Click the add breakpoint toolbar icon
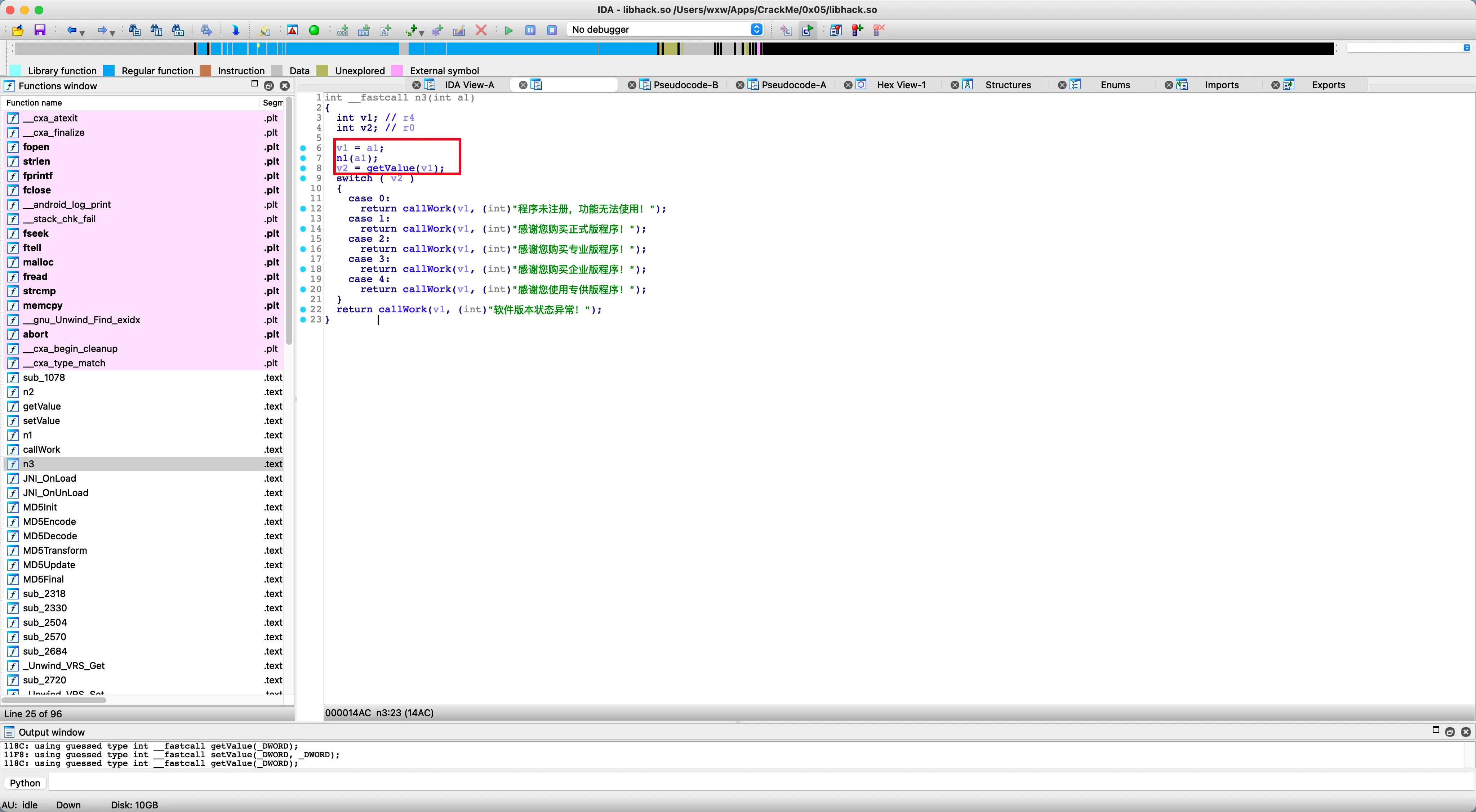The width and height of the screenshot is (1476, 812). pyautogui.click(x=857, y=30)
